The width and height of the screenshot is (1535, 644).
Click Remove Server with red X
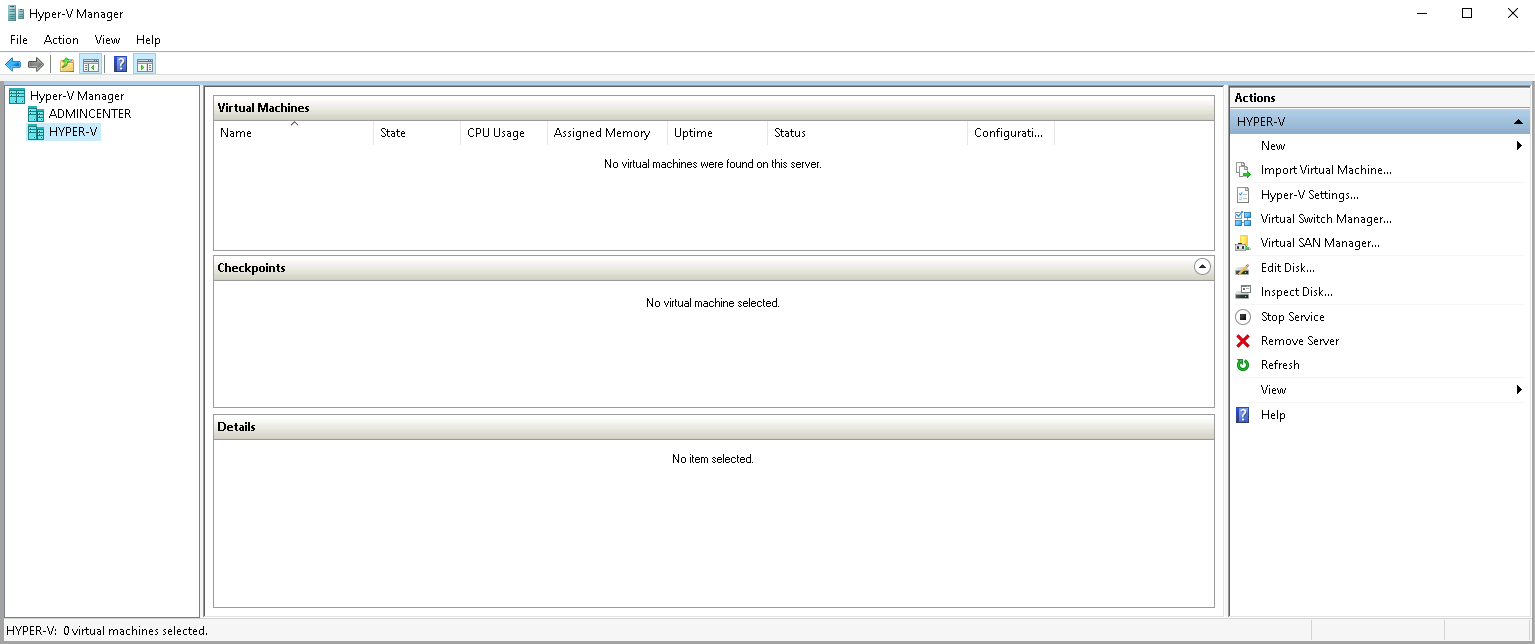click(x=1299, y=341)
